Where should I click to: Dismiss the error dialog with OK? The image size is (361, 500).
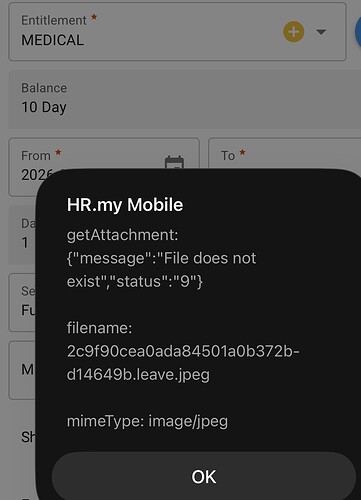coord(204,476)
